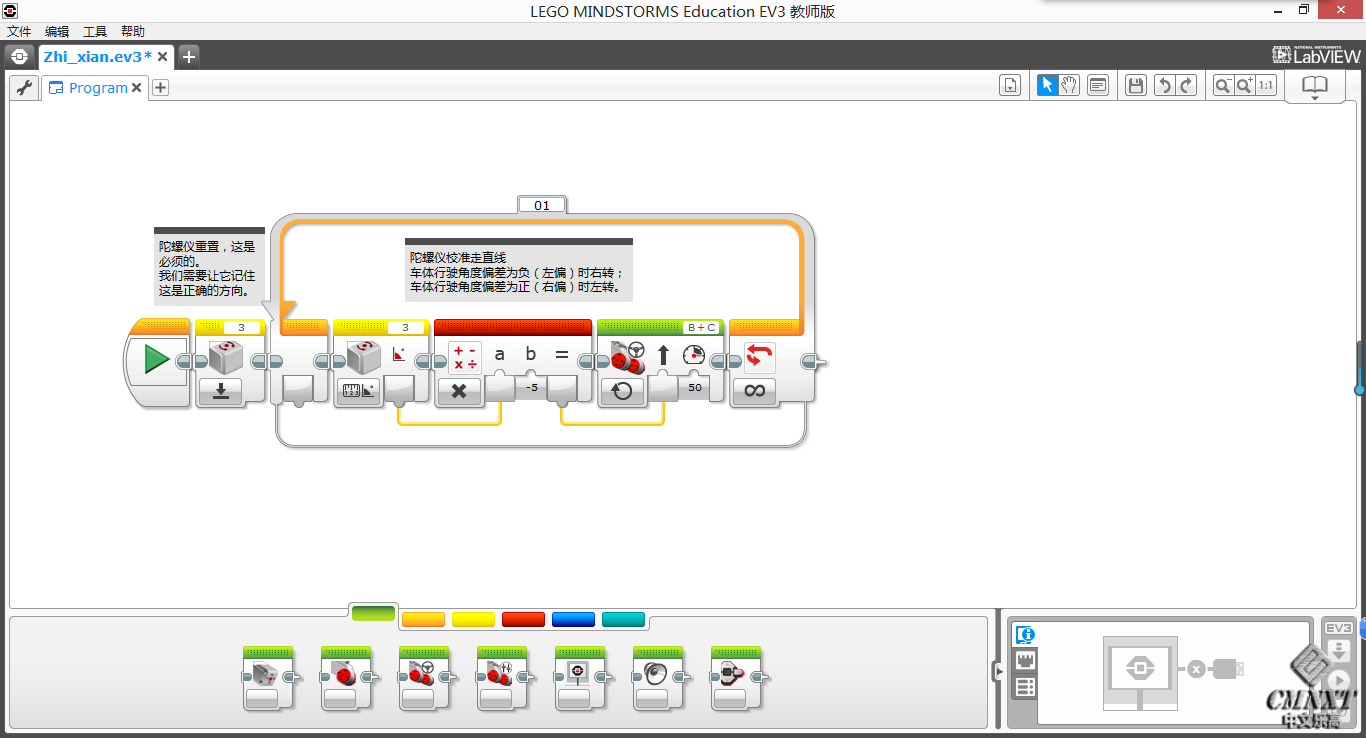Image resolution: width=1366 pixels, height=738 pixels.
Task: Open the gyro measure-angle mode selector
Action: tap(358, 391)
